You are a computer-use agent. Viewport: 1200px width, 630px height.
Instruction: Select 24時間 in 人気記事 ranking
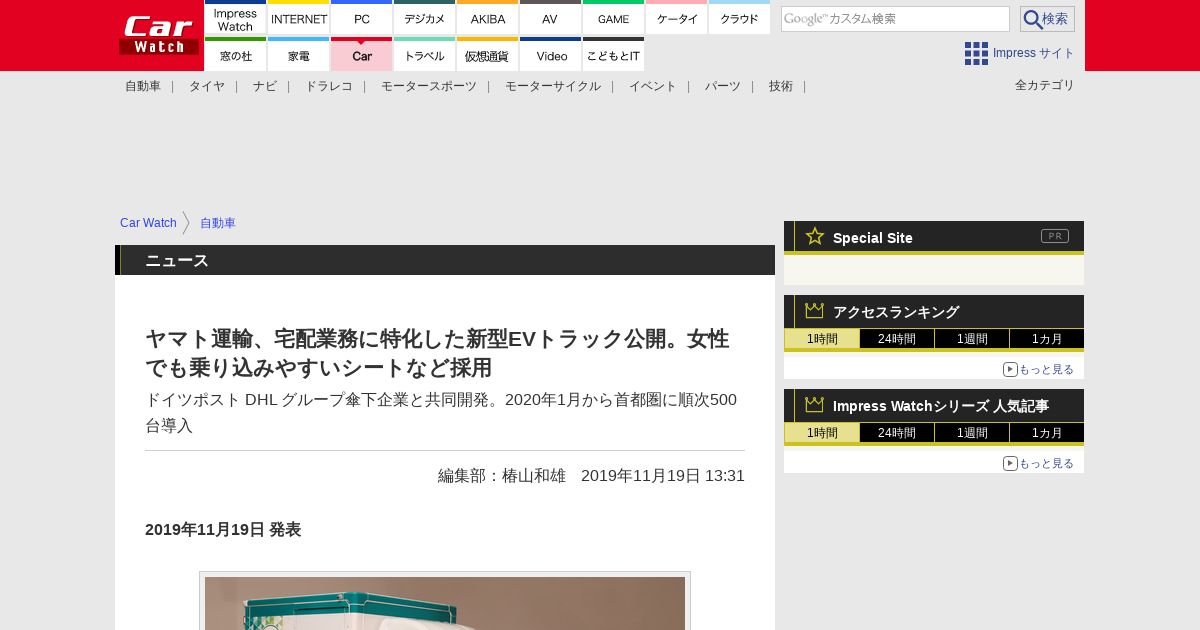tap(897, 433)
